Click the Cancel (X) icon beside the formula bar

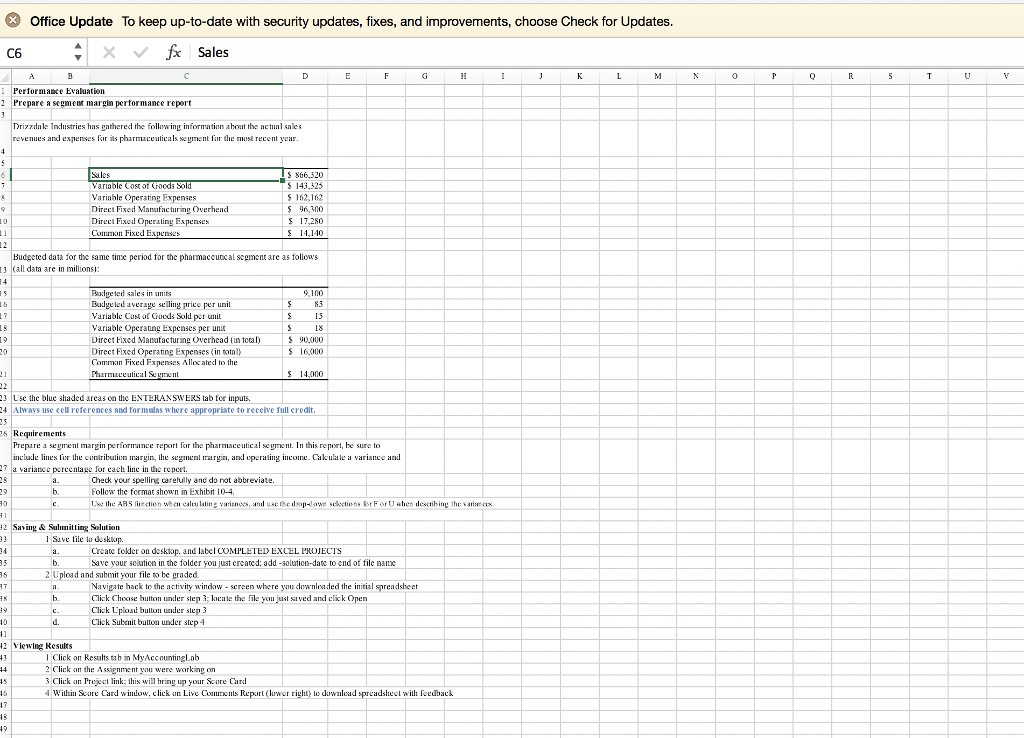click(x=109, y=52)
